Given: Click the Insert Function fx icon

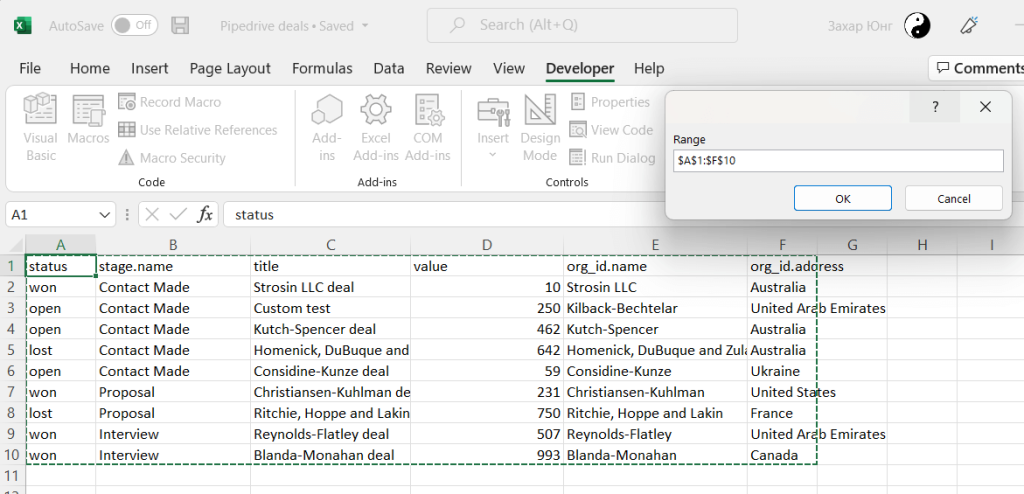Looking at the screenshot, I should (205, 214).
